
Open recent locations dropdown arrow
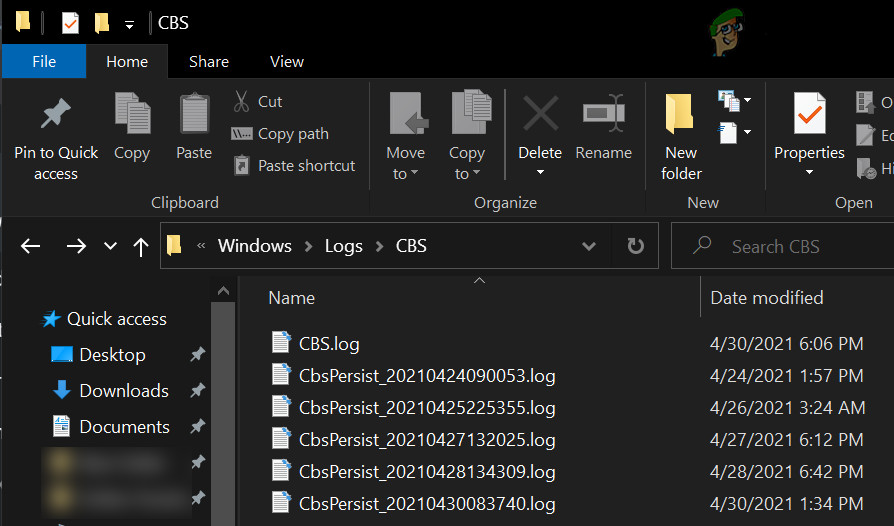110,246
